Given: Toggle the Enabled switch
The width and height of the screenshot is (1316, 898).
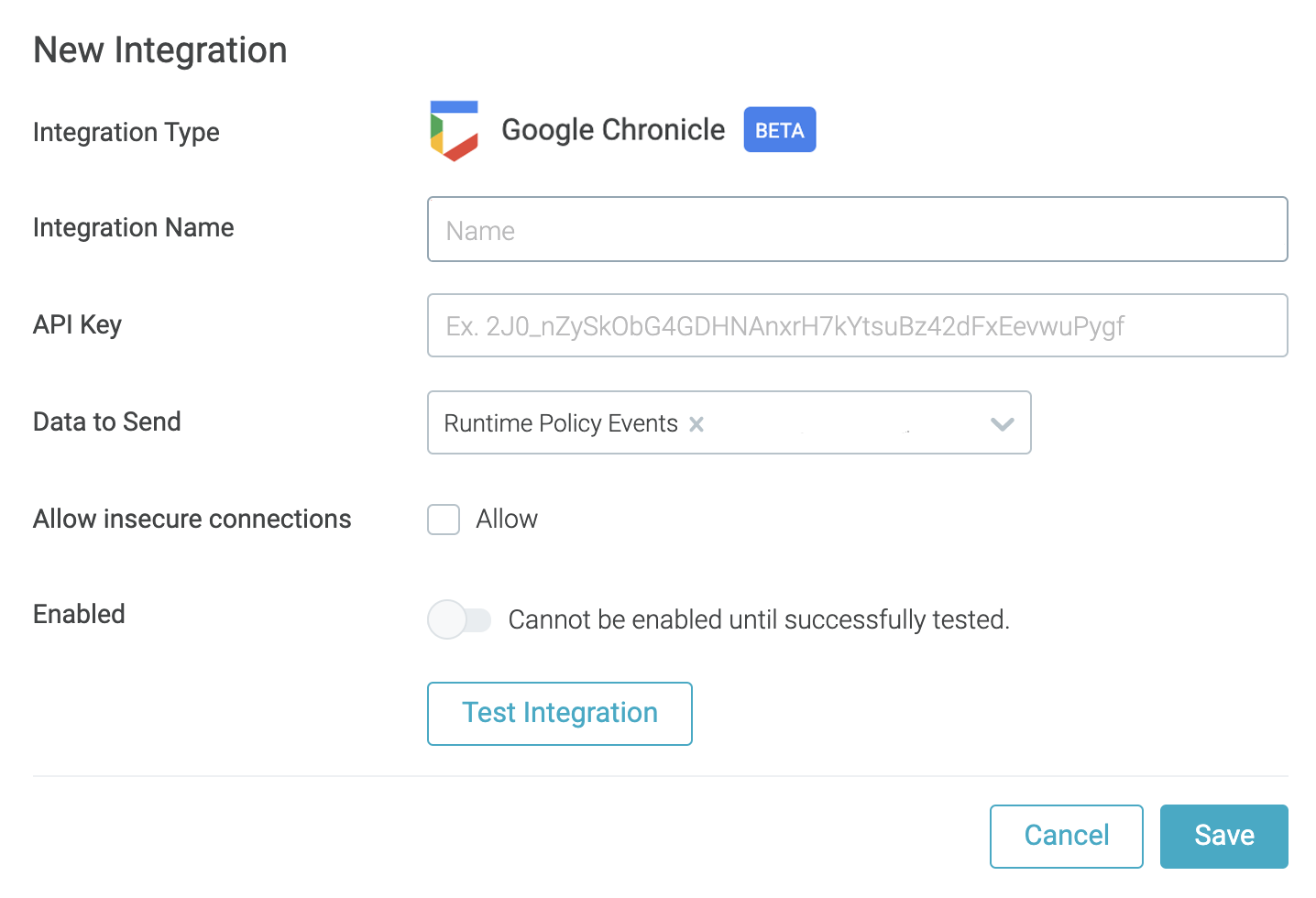Looking at the screenshot, I should point(459,619).
